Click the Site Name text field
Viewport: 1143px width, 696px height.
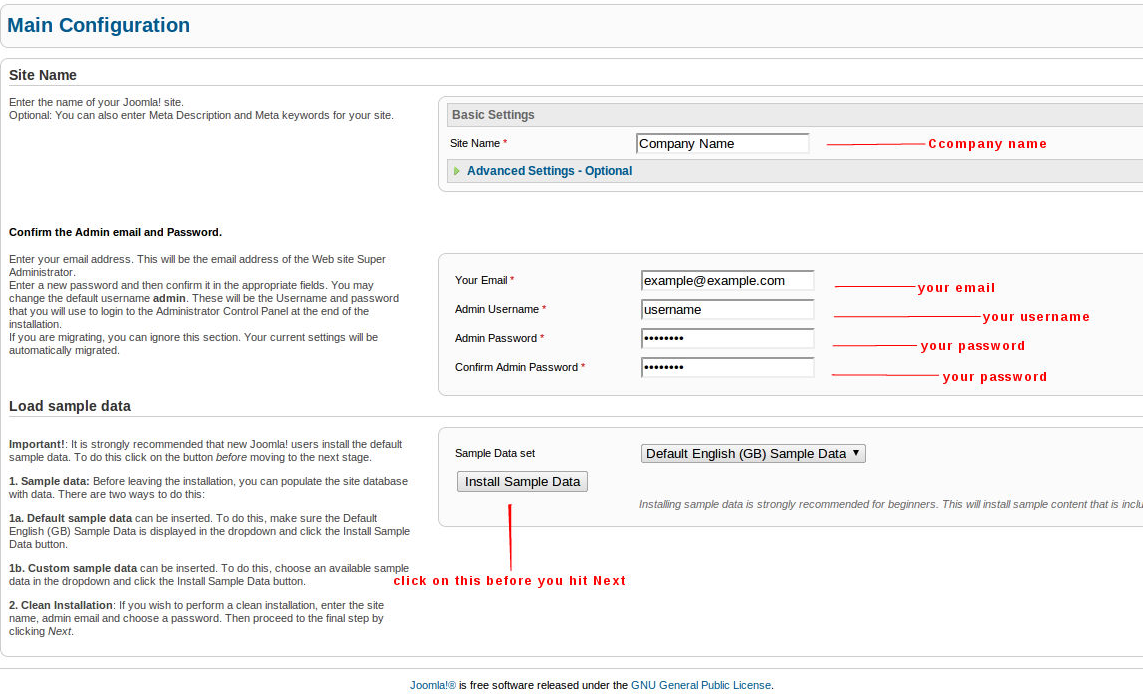[722, 144]
